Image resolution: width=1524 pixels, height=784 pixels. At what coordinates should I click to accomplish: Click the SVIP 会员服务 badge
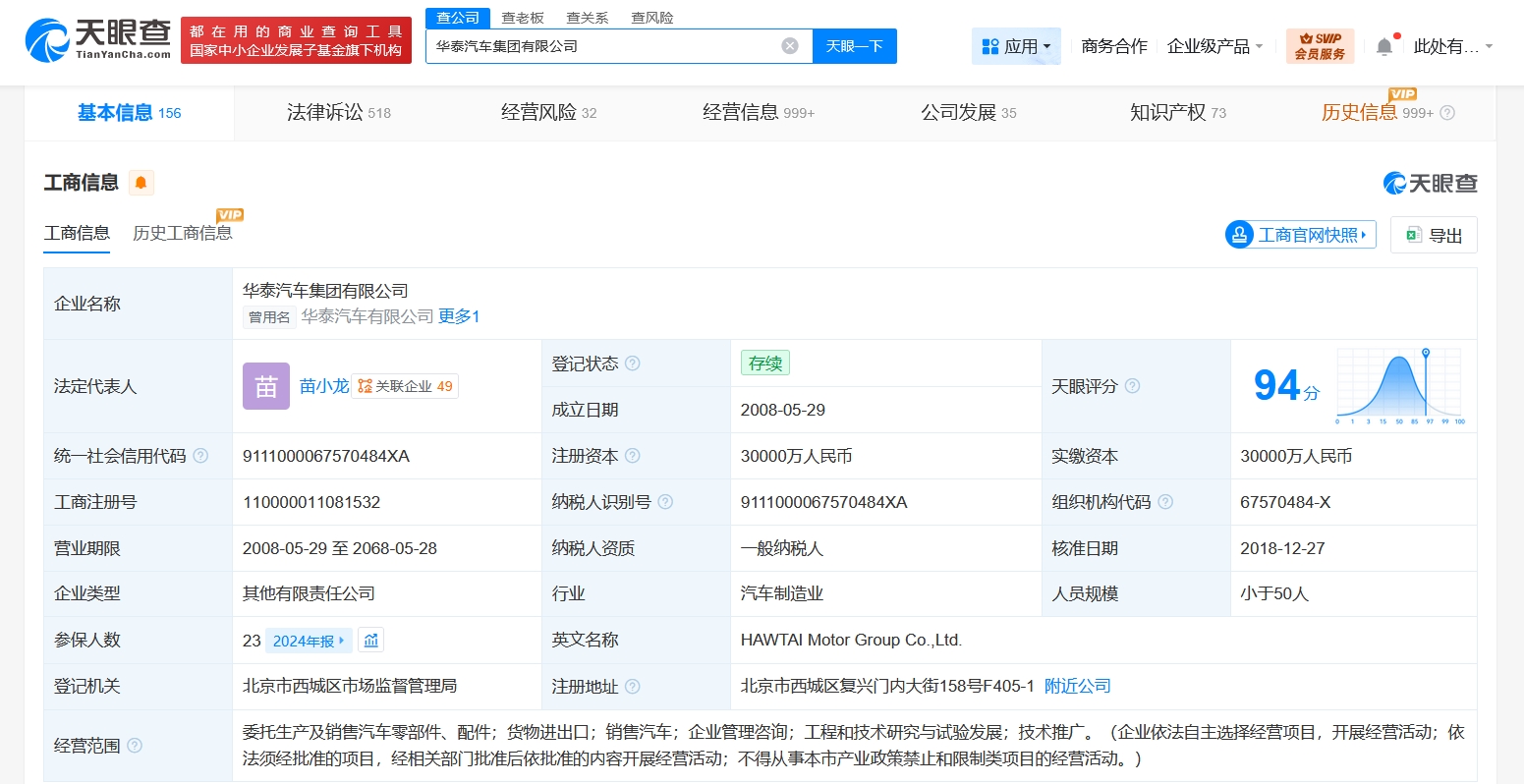tap(1320, 46)
